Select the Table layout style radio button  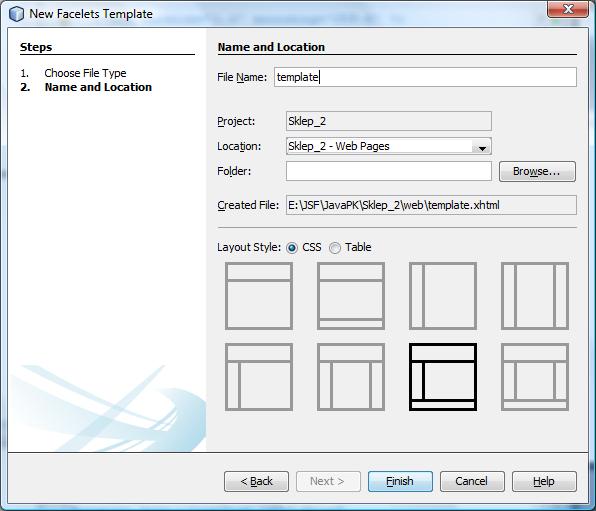click(335, 248)
